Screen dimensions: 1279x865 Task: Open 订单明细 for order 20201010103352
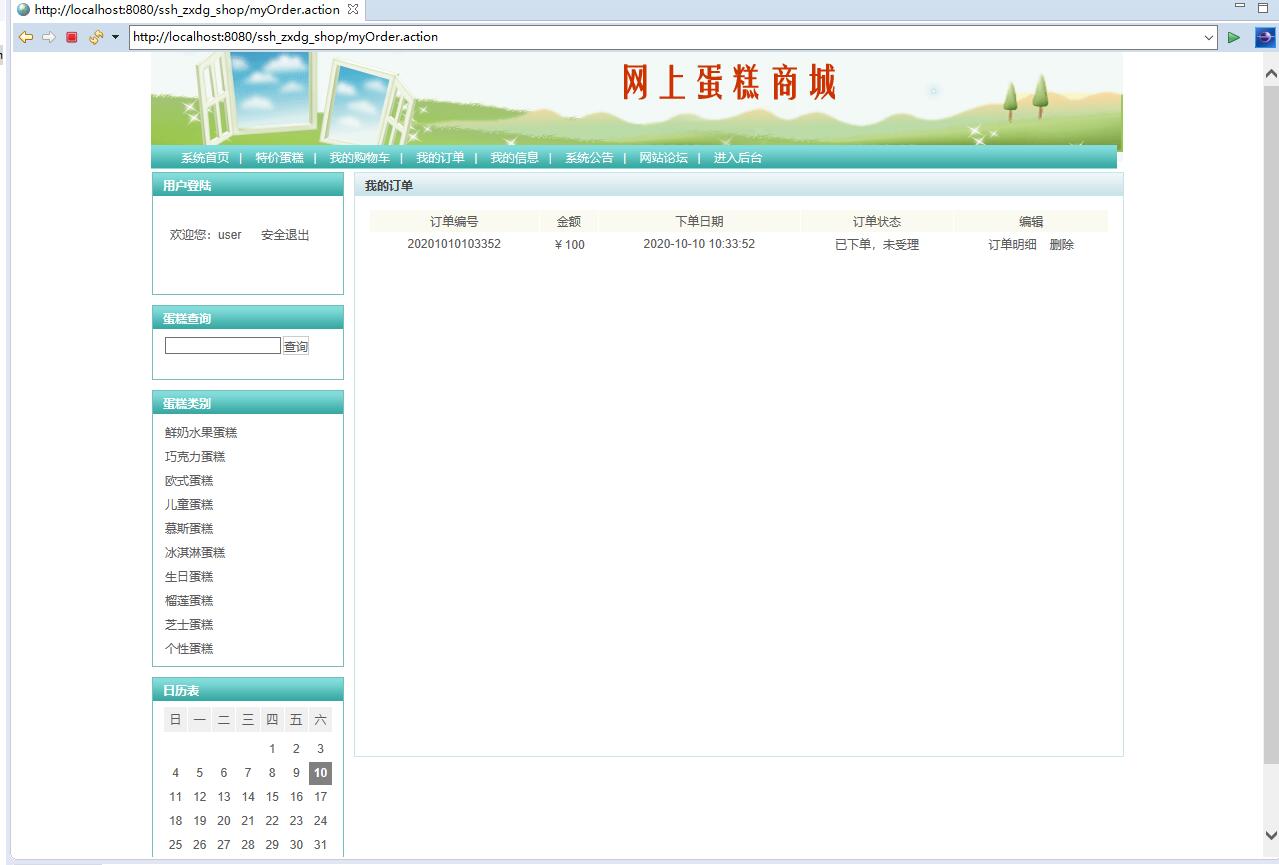pyautogui.click(x=1012, y=245)
